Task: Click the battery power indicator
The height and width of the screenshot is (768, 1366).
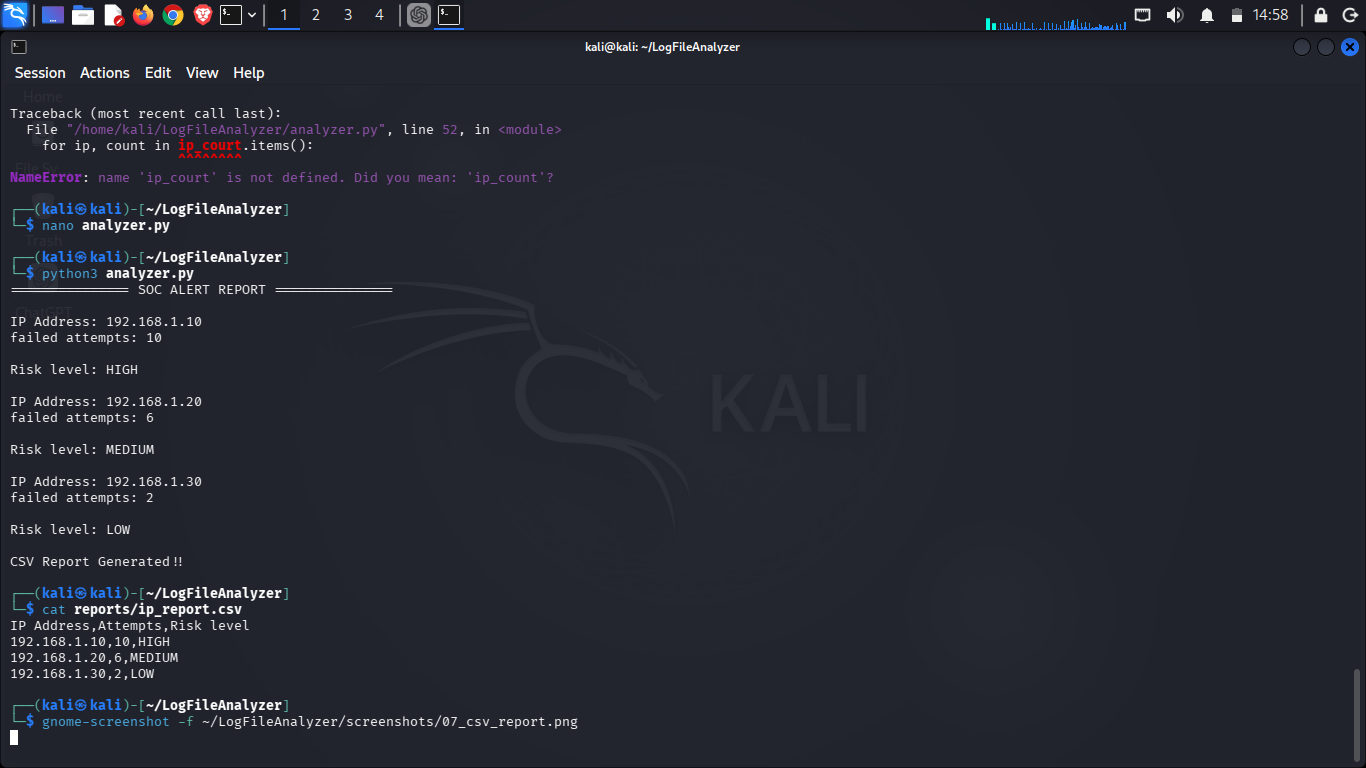Action: click(1236, 15)
